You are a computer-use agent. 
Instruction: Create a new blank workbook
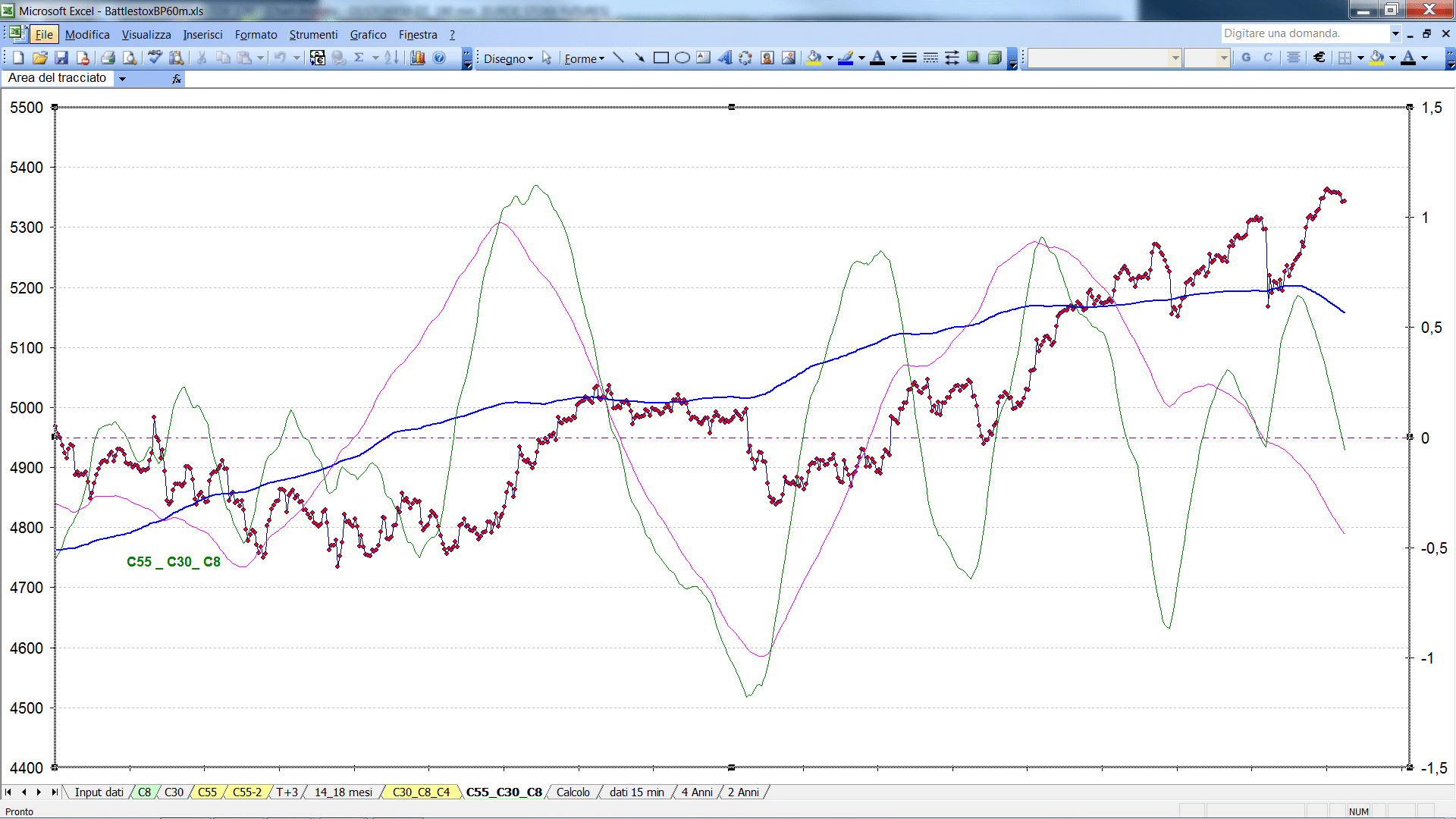click(x=19, y=58)
